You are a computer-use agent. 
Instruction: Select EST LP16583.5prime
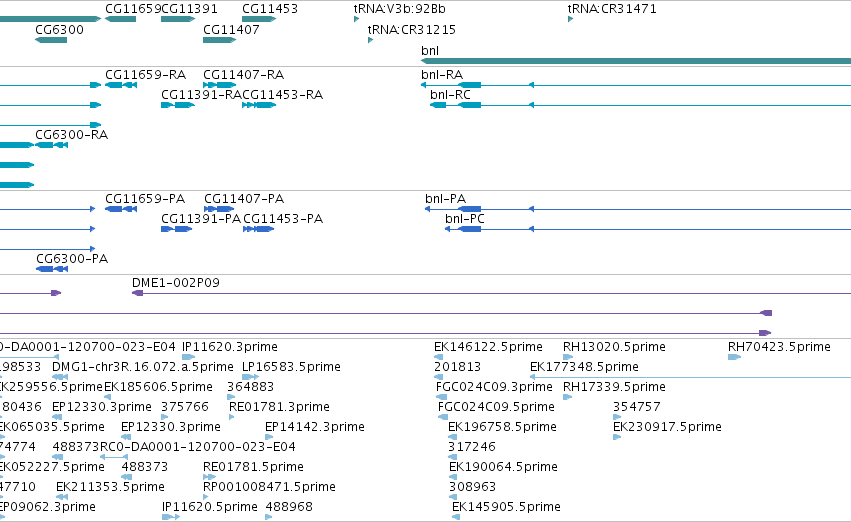291,367
